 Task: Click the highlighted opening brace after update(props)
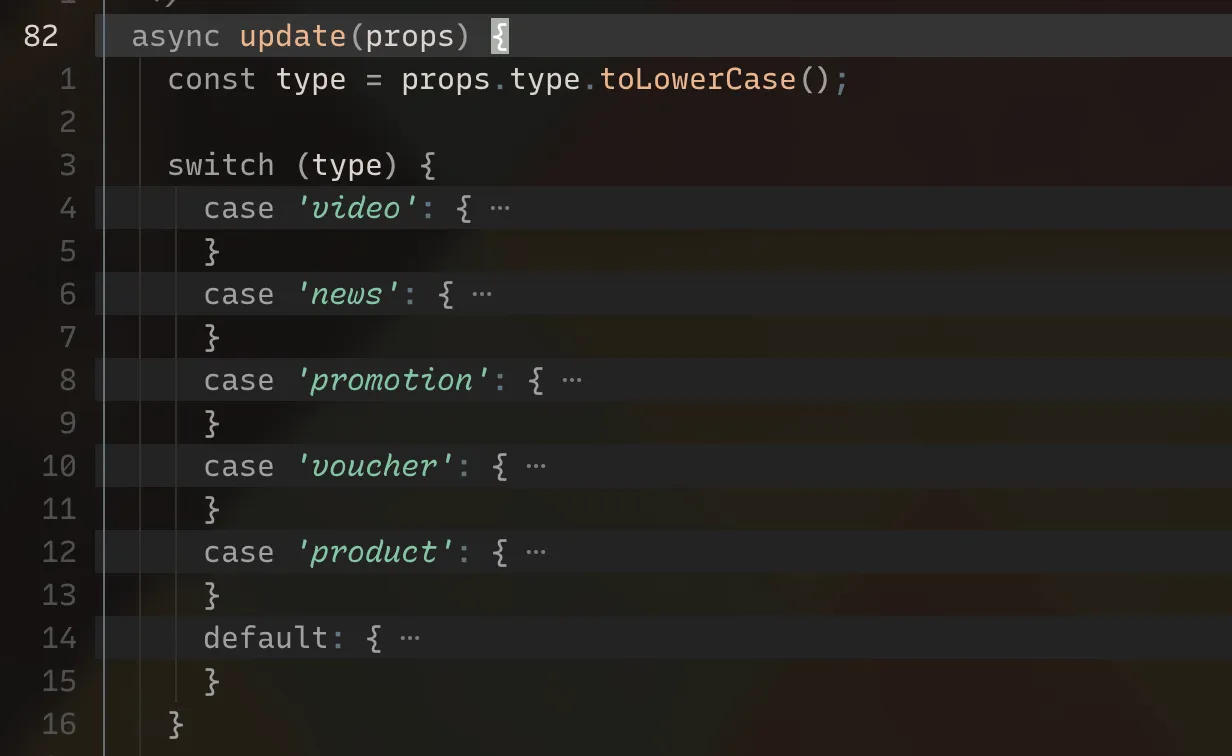(500, 38)
